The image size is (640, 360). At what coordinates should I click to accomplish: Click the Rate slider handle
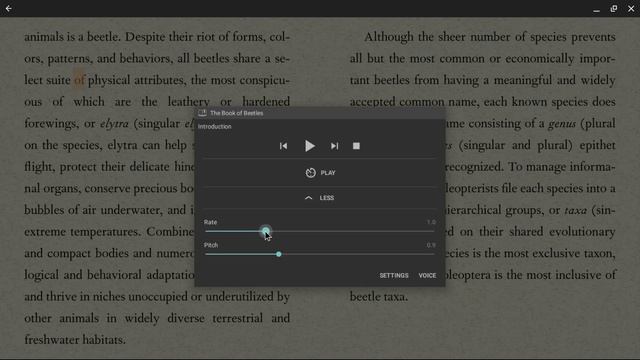266,231
